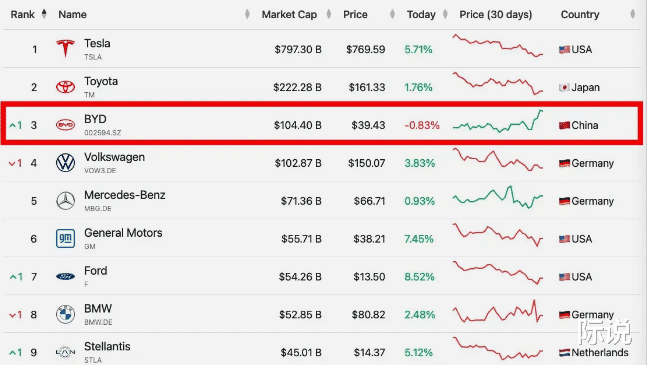The height and width of the screenshot is (365, 647).
Task: Select the China flag in BYD row
Action: [564, 125]
